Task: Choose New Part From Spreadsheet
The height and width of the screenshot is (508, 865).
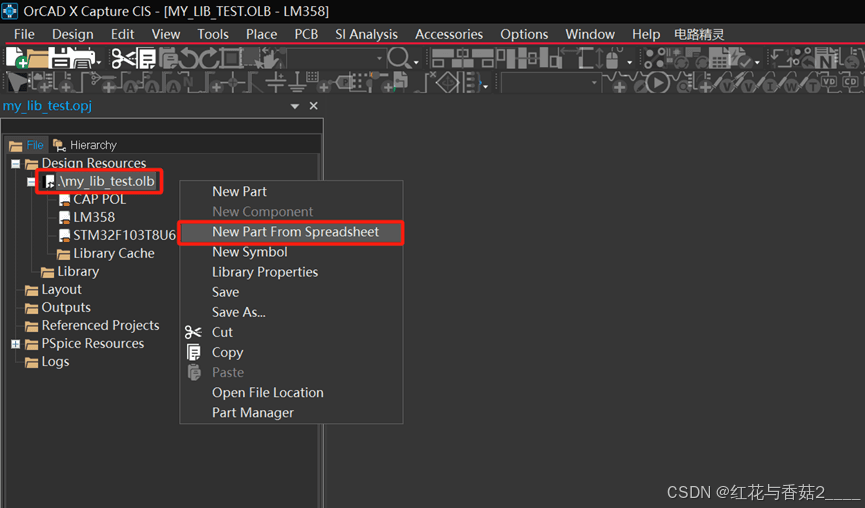Action: tap(291, 232)
